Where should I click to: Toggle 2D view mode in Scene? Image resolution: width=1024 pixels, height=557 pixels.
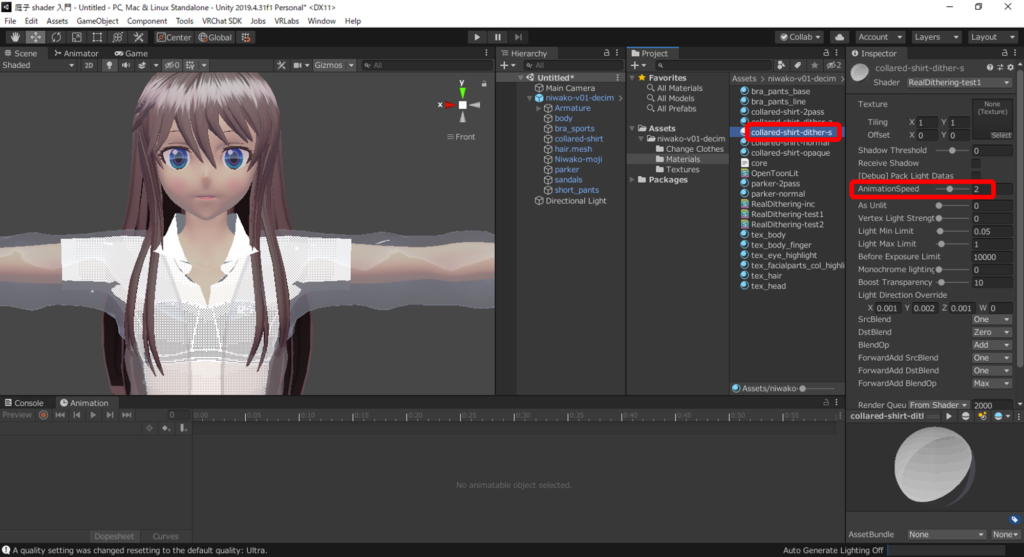(x=88, y=65)
